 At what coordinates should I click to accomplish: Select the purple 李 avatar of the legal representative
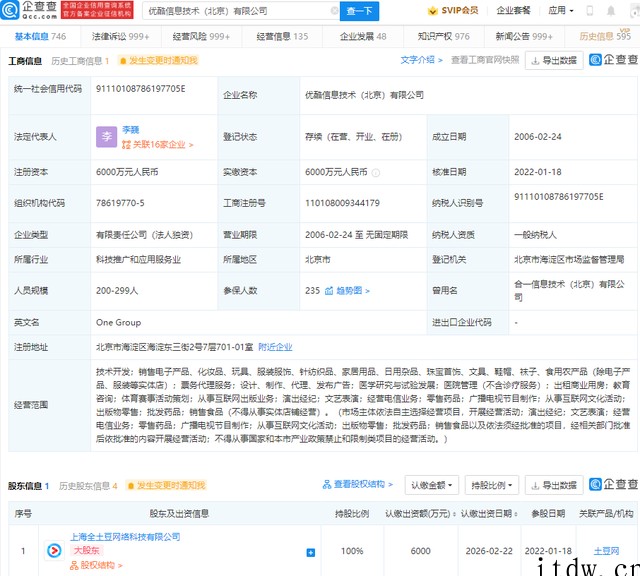click(107, 137)
